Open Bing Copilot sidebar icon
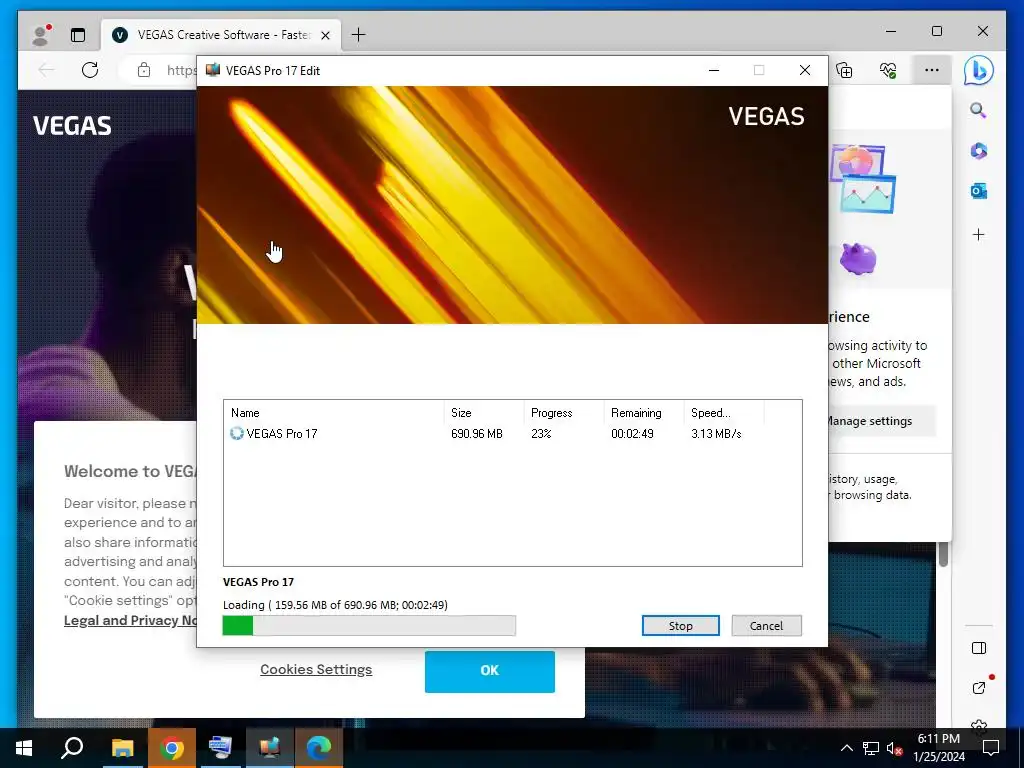The height and width of the screenshot is (768, 1024). [x=978, y=70]
